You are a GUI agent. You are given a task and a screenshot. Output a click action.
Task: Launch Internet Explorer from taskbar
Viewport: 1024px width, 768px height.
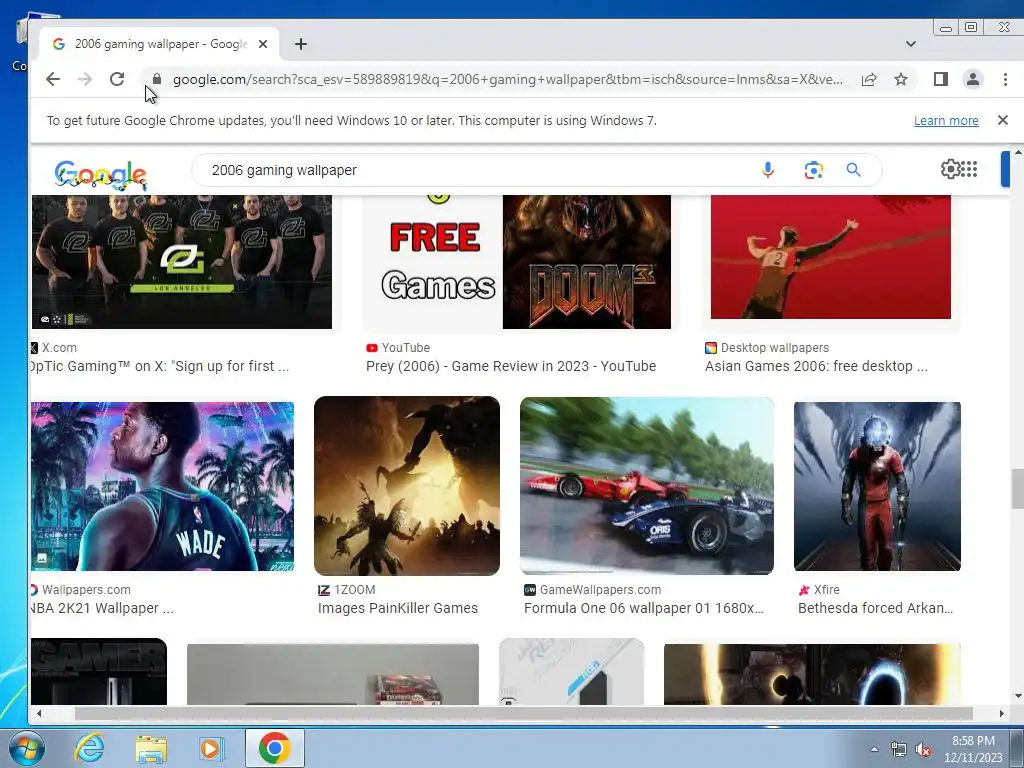89,748
